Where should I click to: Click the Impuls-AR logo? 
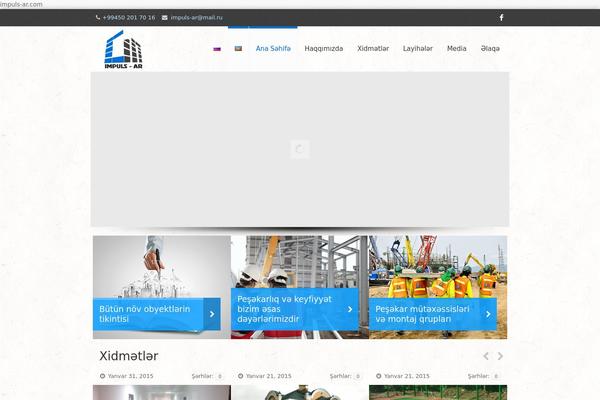tap(123, 49)
